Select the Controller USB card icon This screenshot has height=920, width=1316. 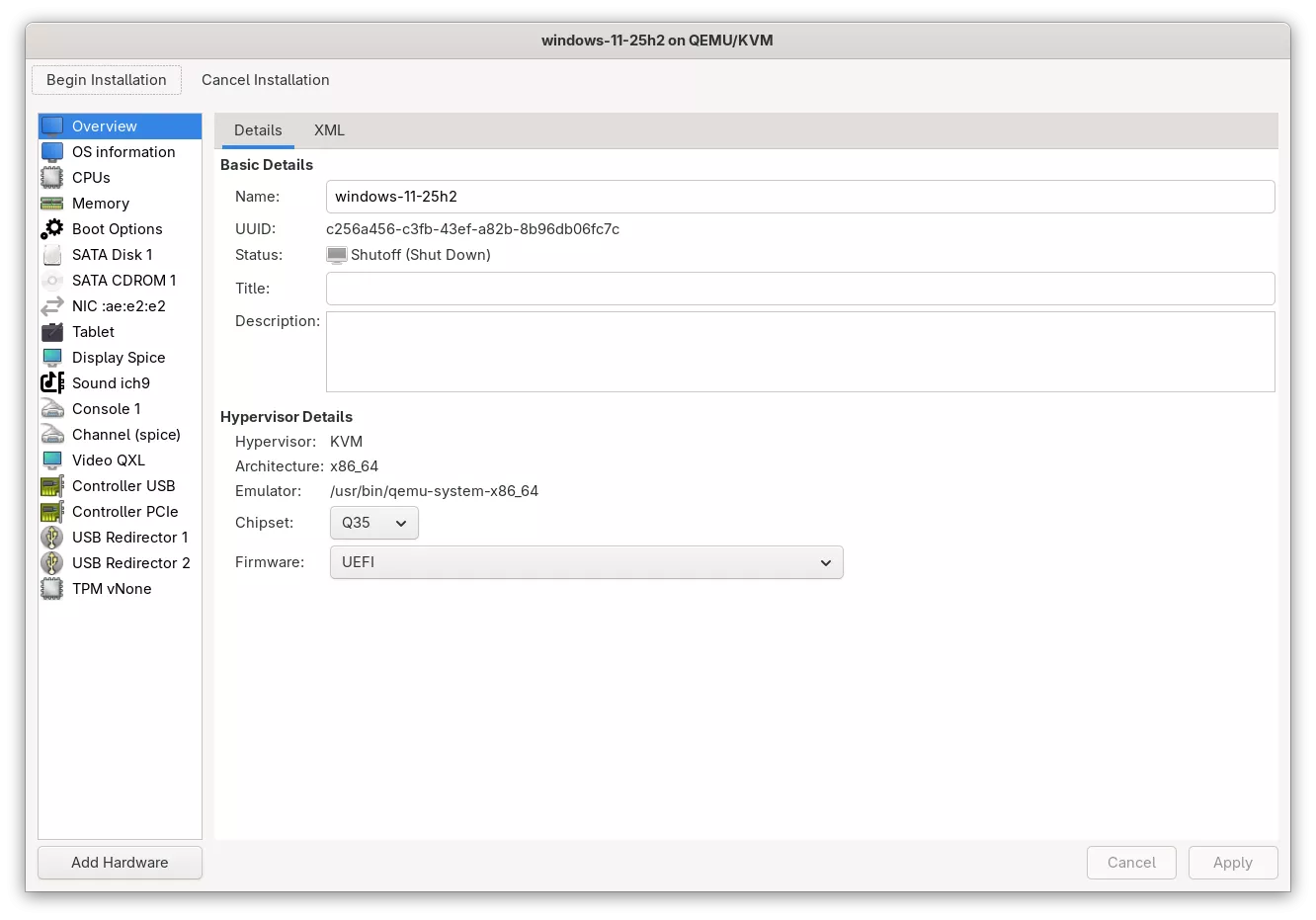(x=52, y=486)
